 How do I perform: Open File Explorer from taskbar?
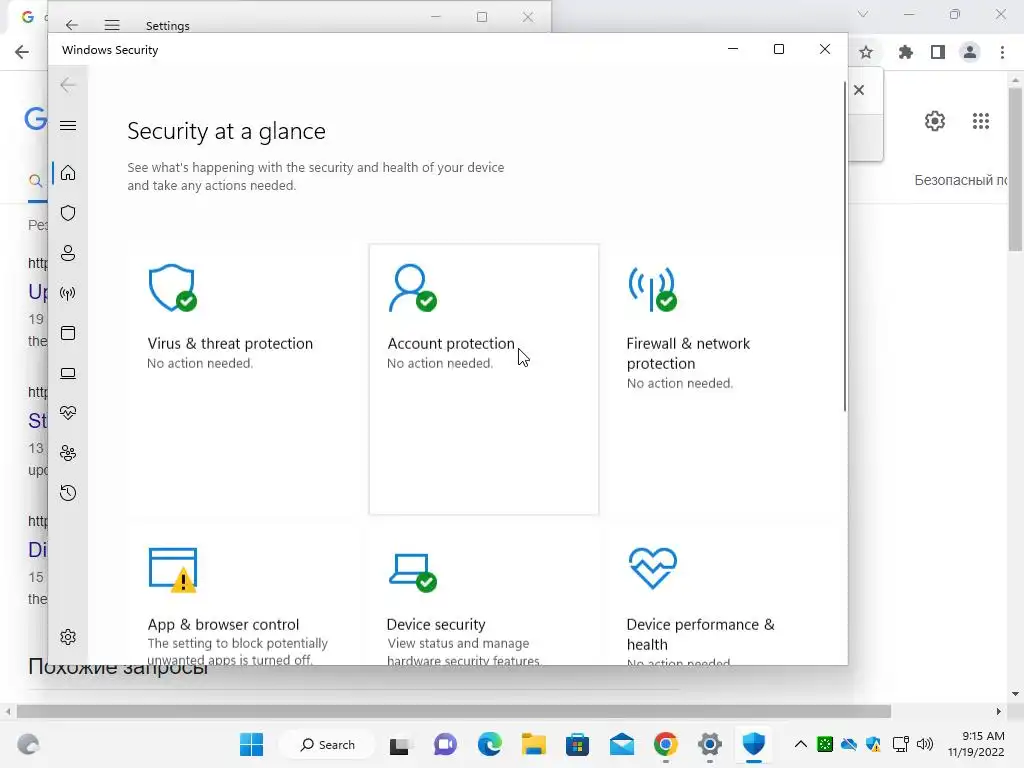click(x=534, y=744)
